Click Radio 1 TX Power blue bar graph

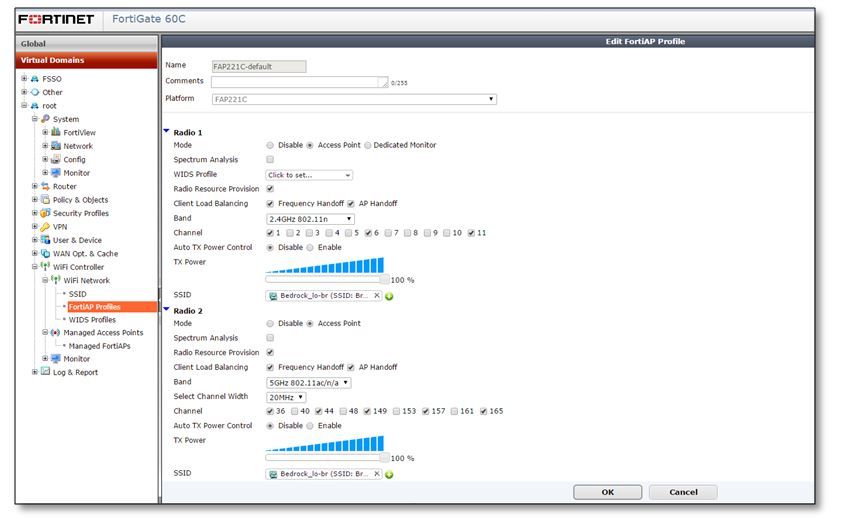coord(325,265)
